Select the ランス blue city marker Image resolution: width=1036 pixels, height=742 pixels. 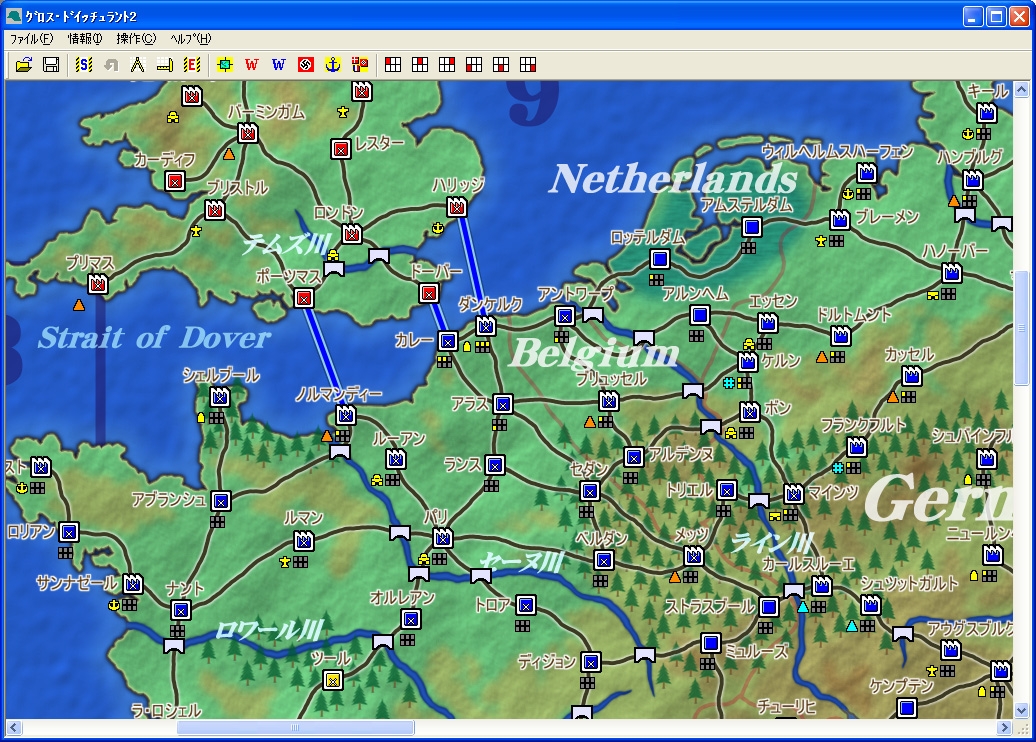coord(495,465)
